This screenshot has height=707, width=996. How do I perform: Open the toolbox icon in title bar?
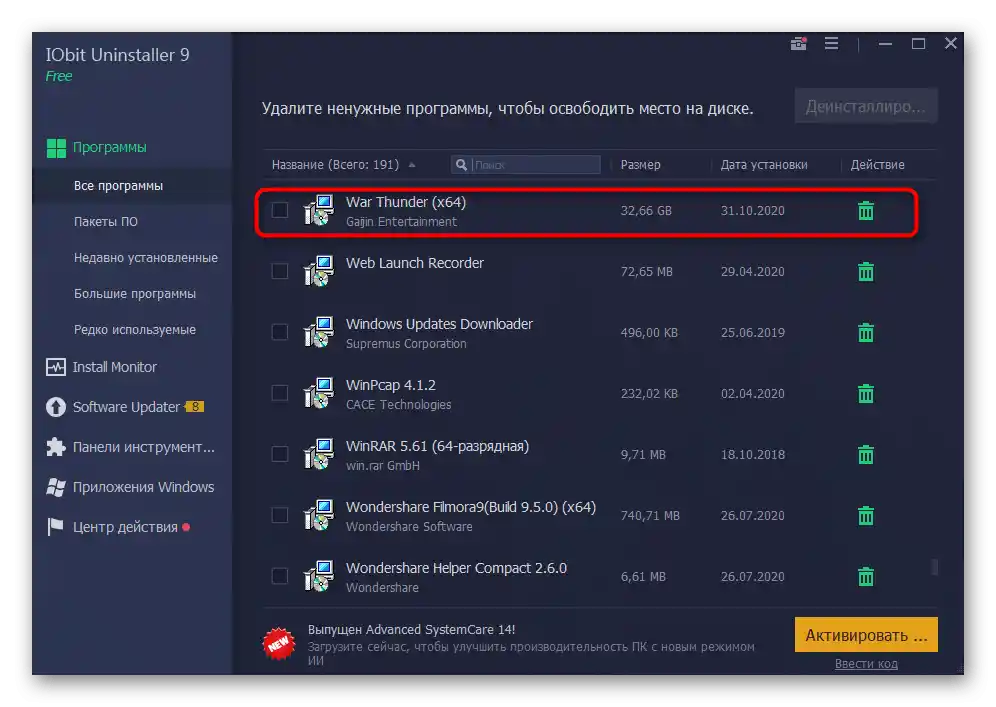click(x=798, y=43)
